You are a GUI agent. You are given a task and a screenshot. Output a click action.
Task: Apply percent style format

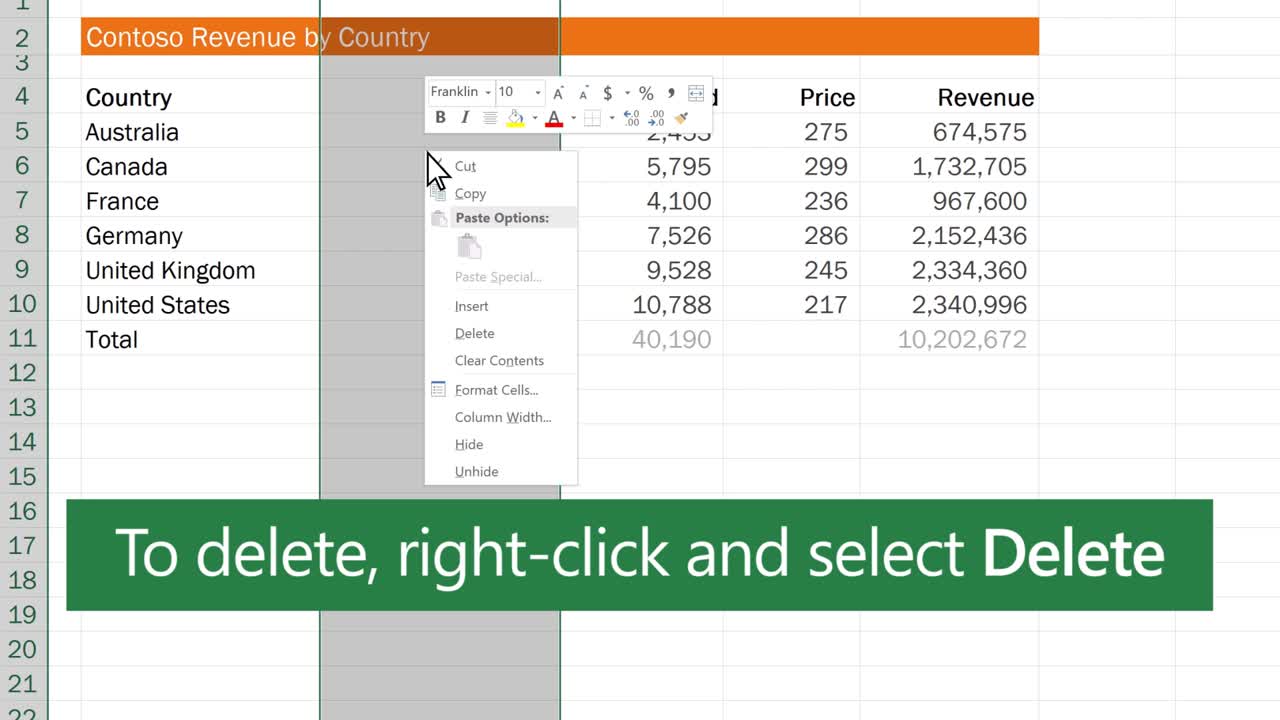coord(646,93)
